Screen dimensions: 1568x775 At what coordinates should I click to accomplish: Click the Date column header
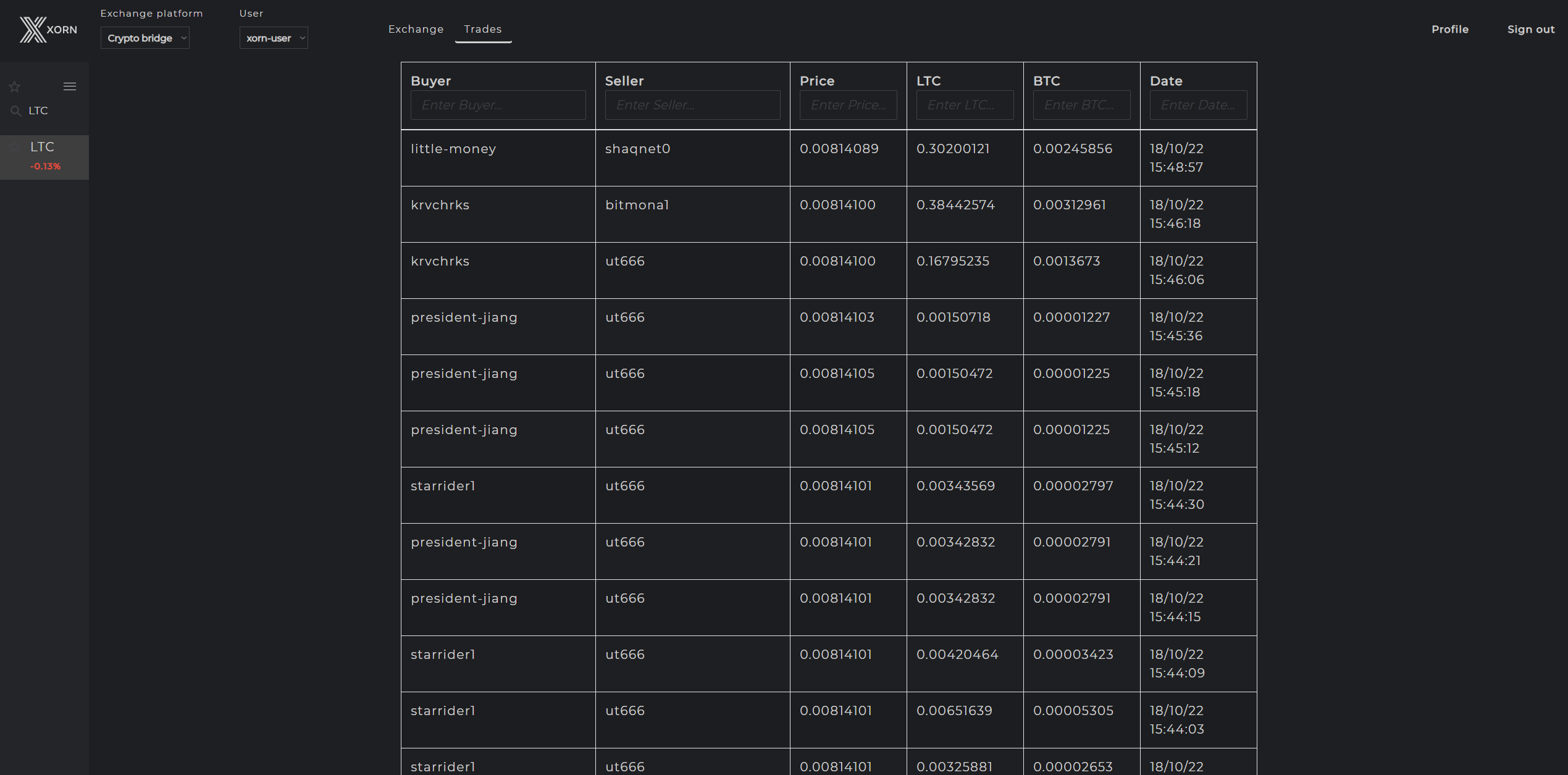pos(1166,81)
